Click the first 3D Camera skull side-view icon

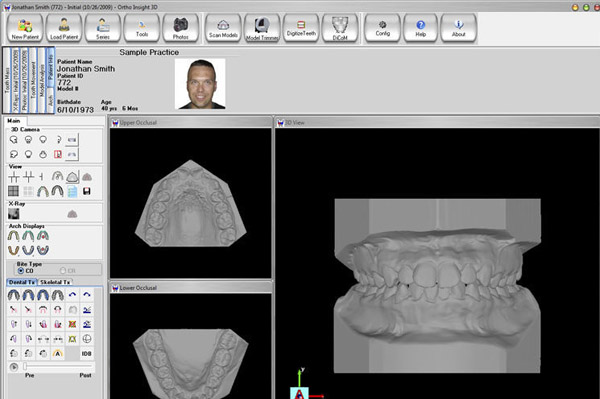click(14, 140)
